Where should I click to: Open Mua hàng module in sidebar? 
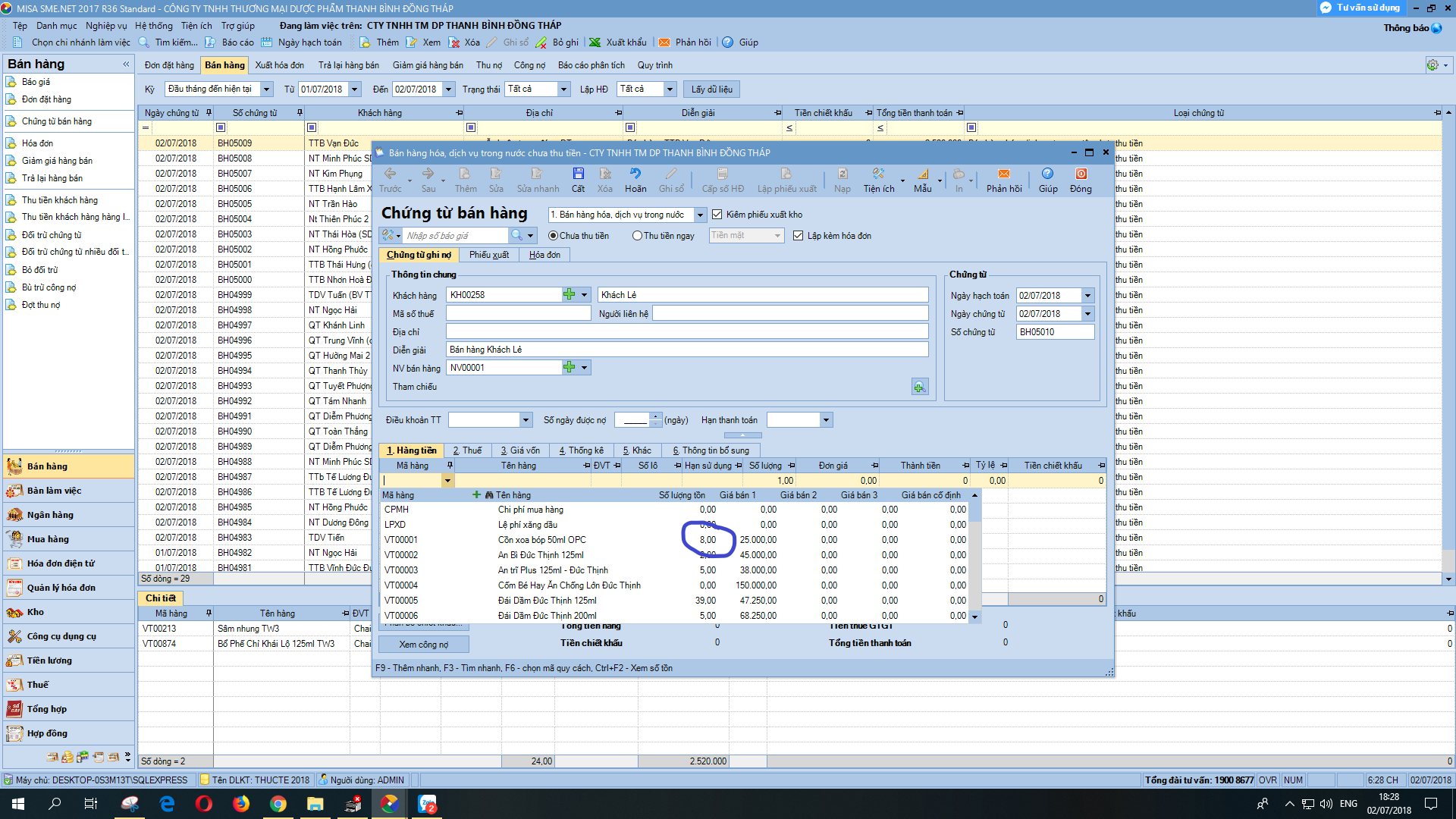pos(68,539)
